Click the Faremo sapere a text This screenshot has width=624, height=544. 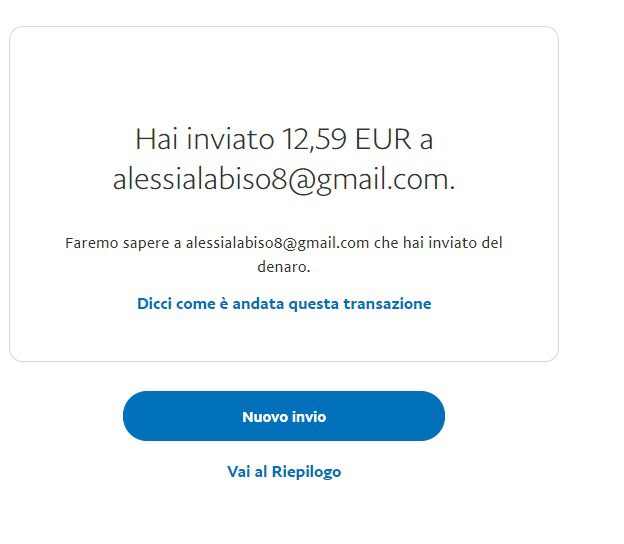[x=123, y=243]
